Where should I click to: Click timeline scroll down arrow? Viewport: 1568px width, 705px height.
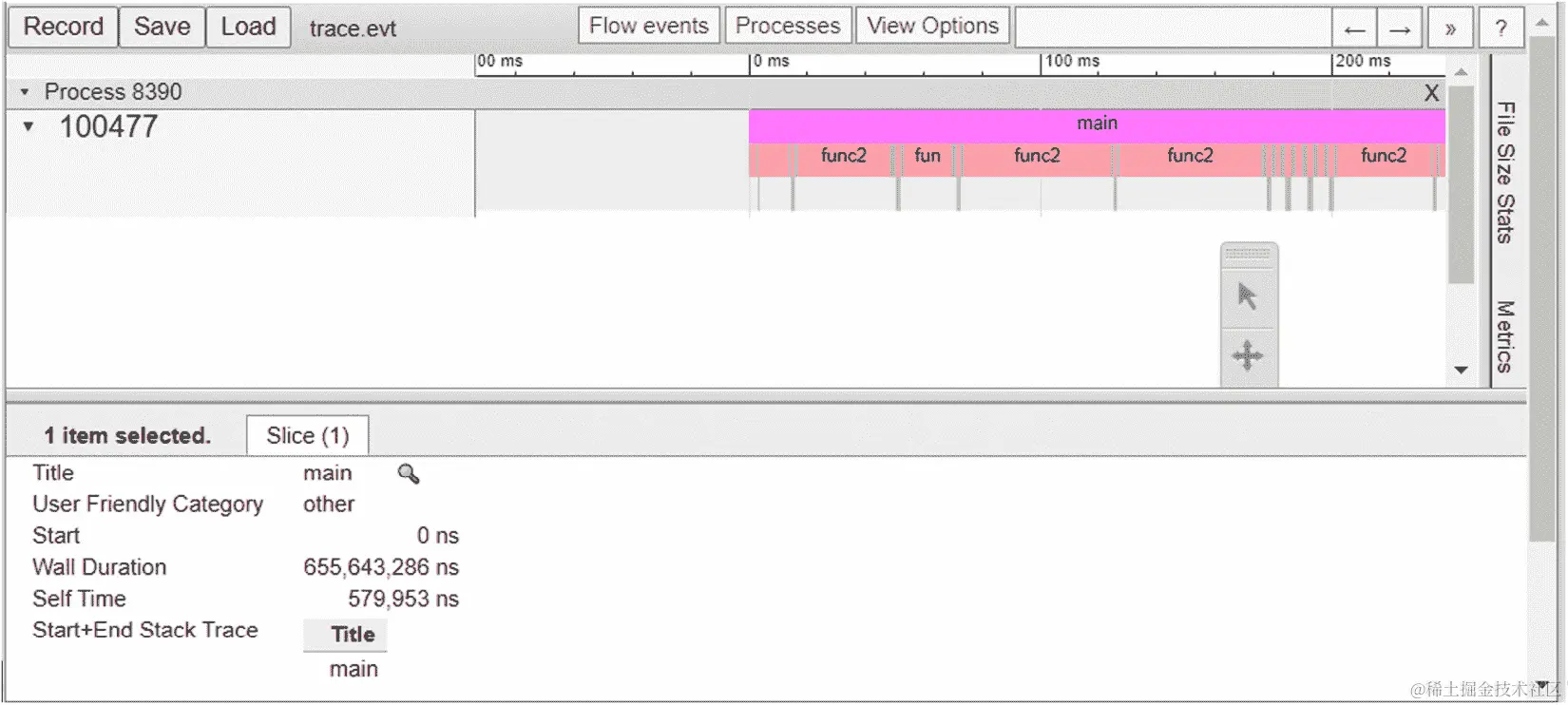coord(1461,371)
